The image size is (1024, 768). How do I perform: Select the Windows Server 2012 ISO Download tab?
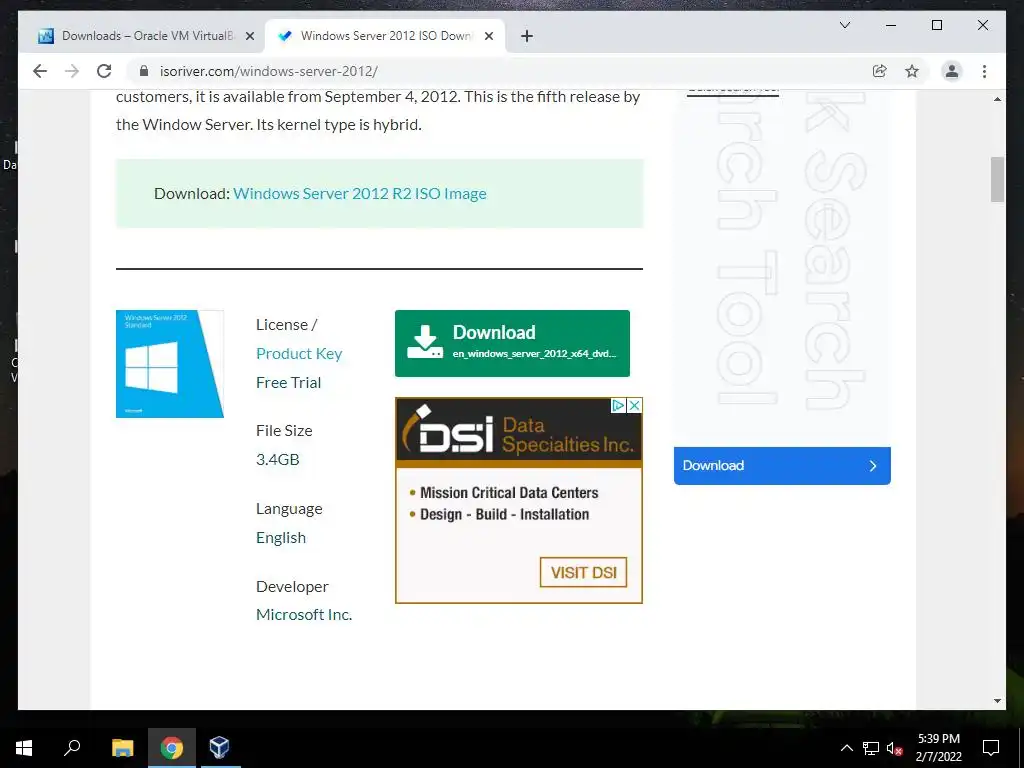pos(385,36)
